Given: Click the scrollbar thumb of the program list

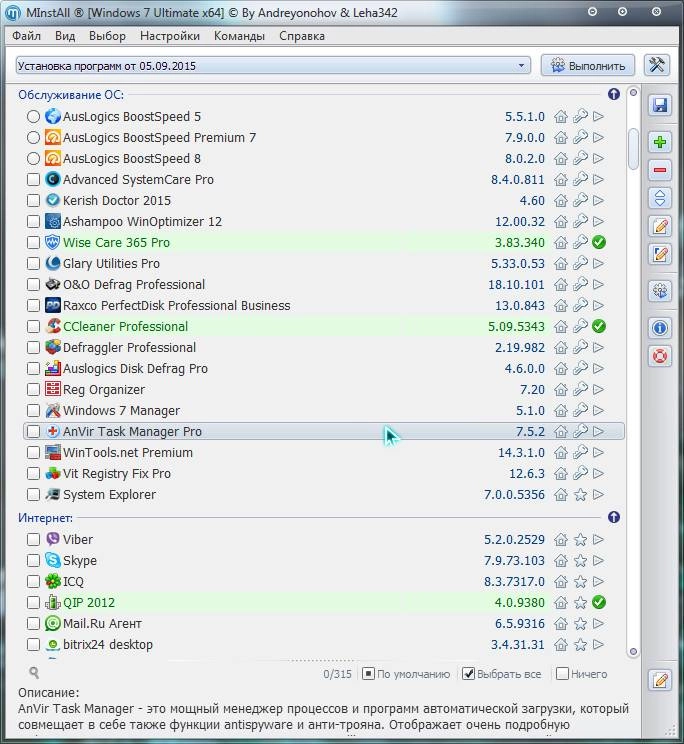Looking at the screenshot, I should click(633, 149).
